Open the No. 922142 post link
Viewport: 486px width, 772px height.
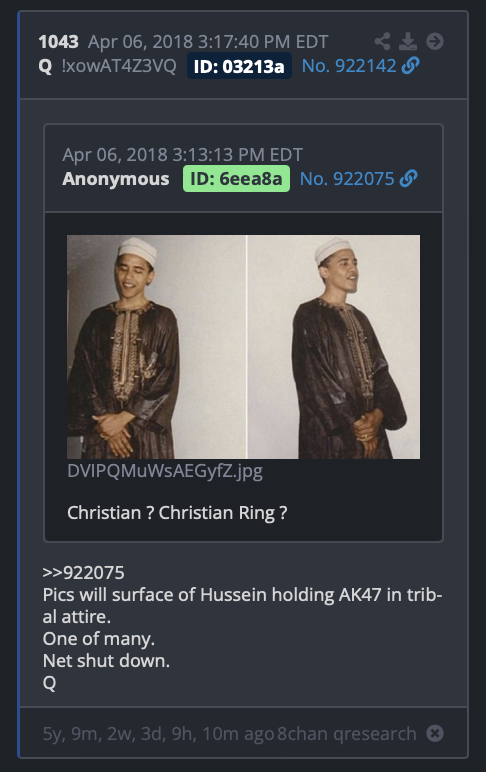tap(349, 66)
